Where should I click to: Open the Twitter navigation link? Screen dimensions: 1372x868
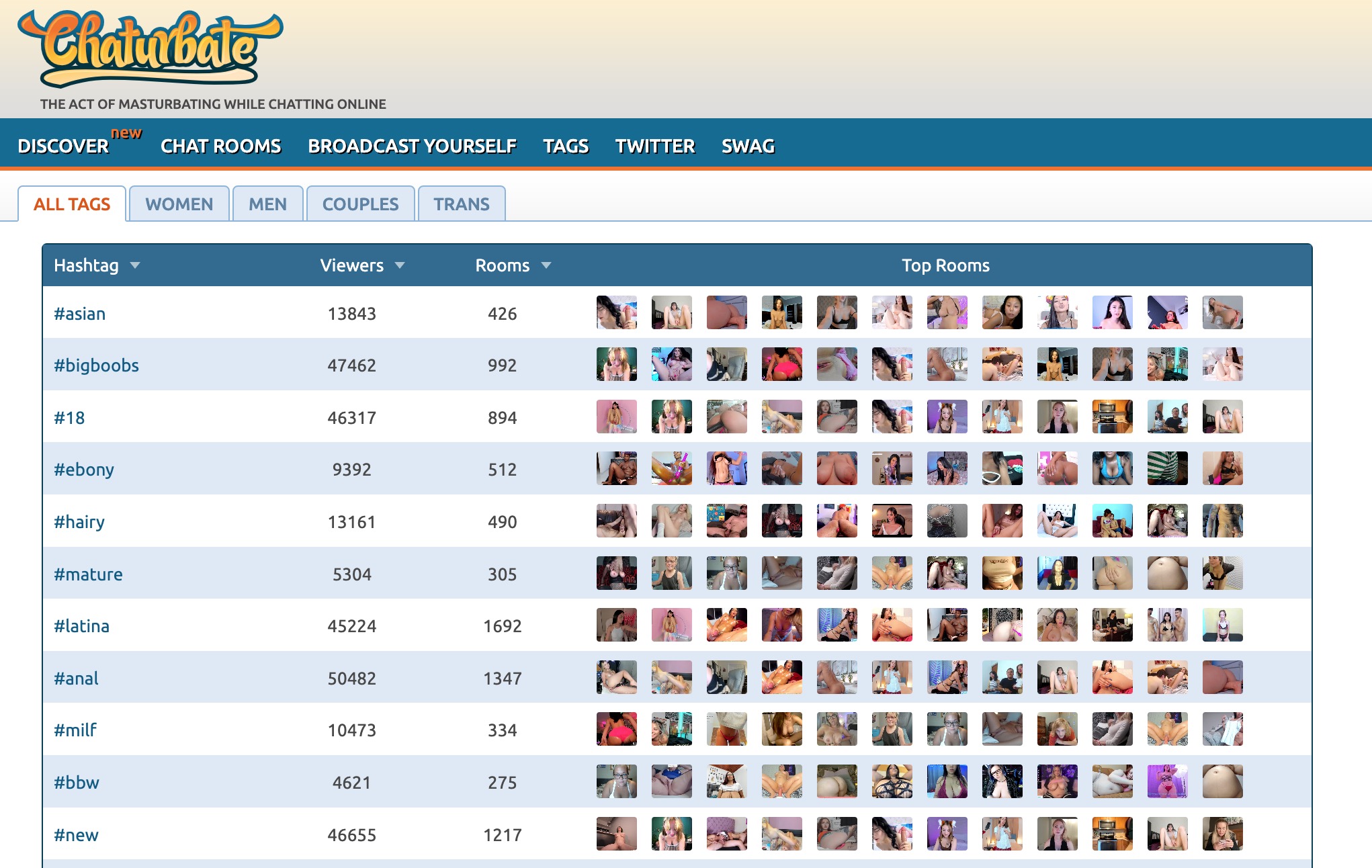coord(655,146)
